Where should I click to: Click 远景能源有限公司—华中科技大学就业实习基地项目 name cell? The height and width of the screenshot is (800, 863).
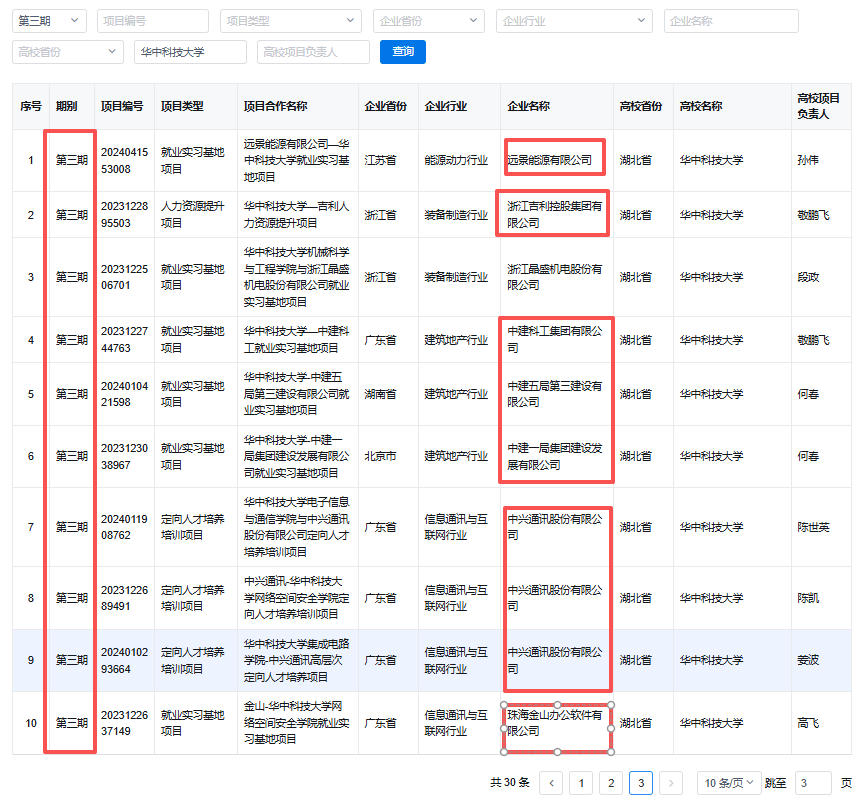coord(297,161)
